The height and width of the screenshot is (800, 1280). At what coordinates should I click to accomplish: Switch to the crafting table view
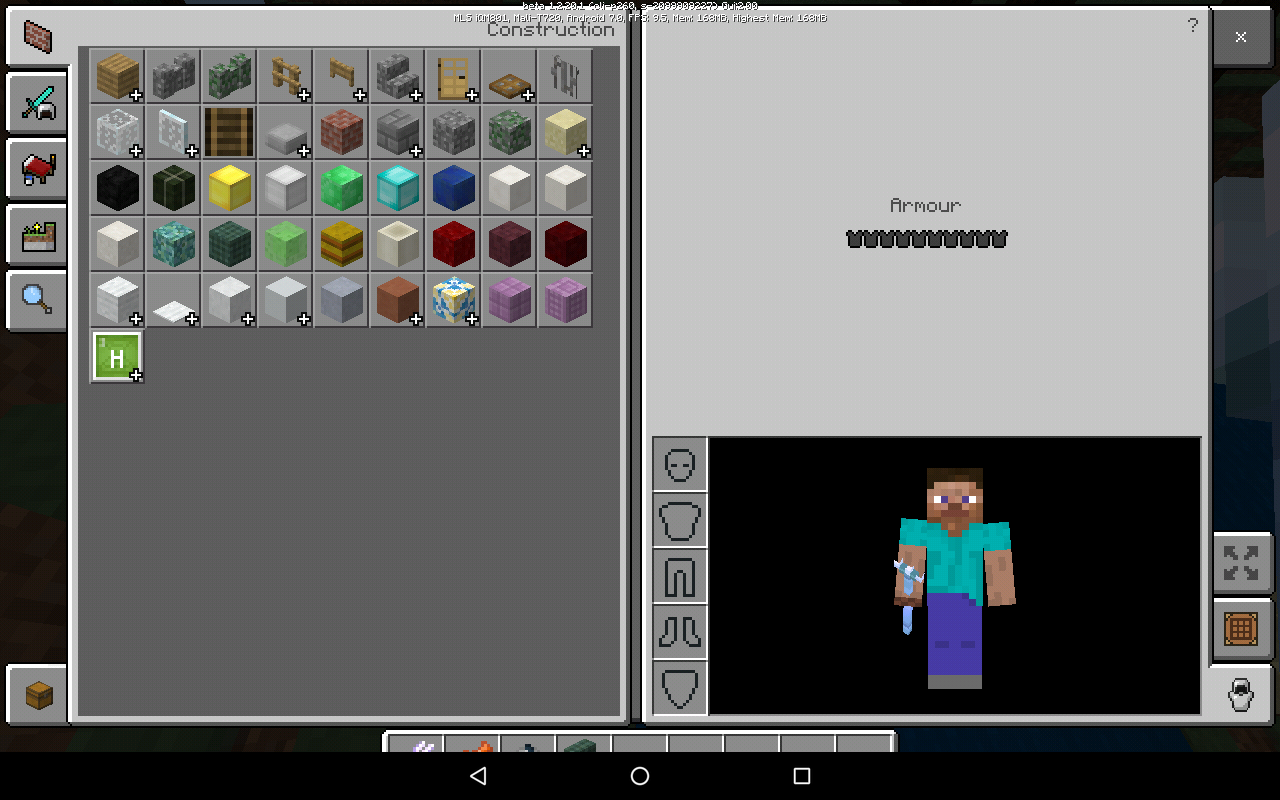point(1241,629)
